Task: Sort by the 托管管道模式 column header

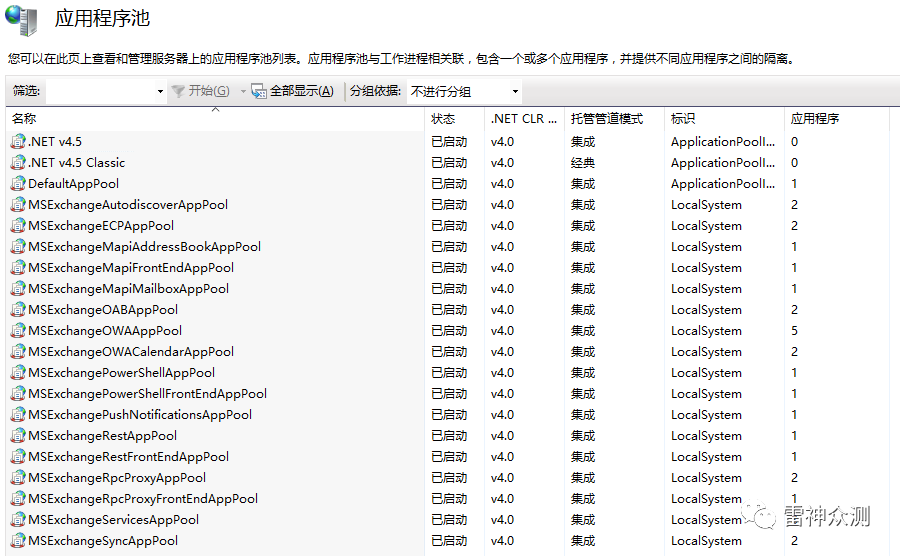Action: (614, 119)
